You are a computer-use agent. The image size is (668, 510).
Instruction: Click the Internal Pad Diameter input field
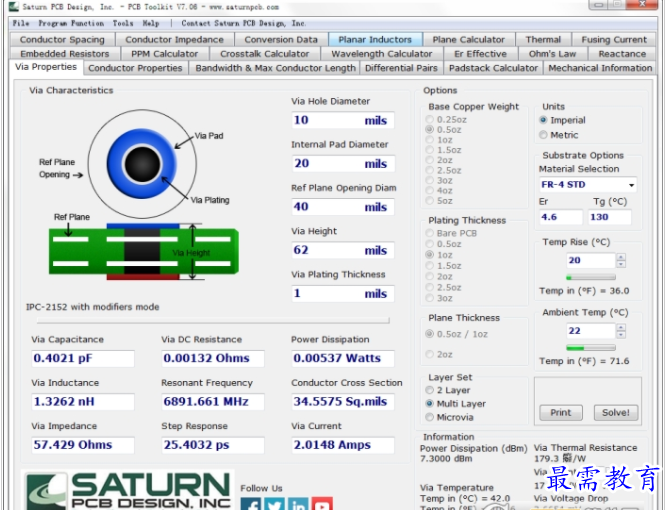click(x=343, y=164)
